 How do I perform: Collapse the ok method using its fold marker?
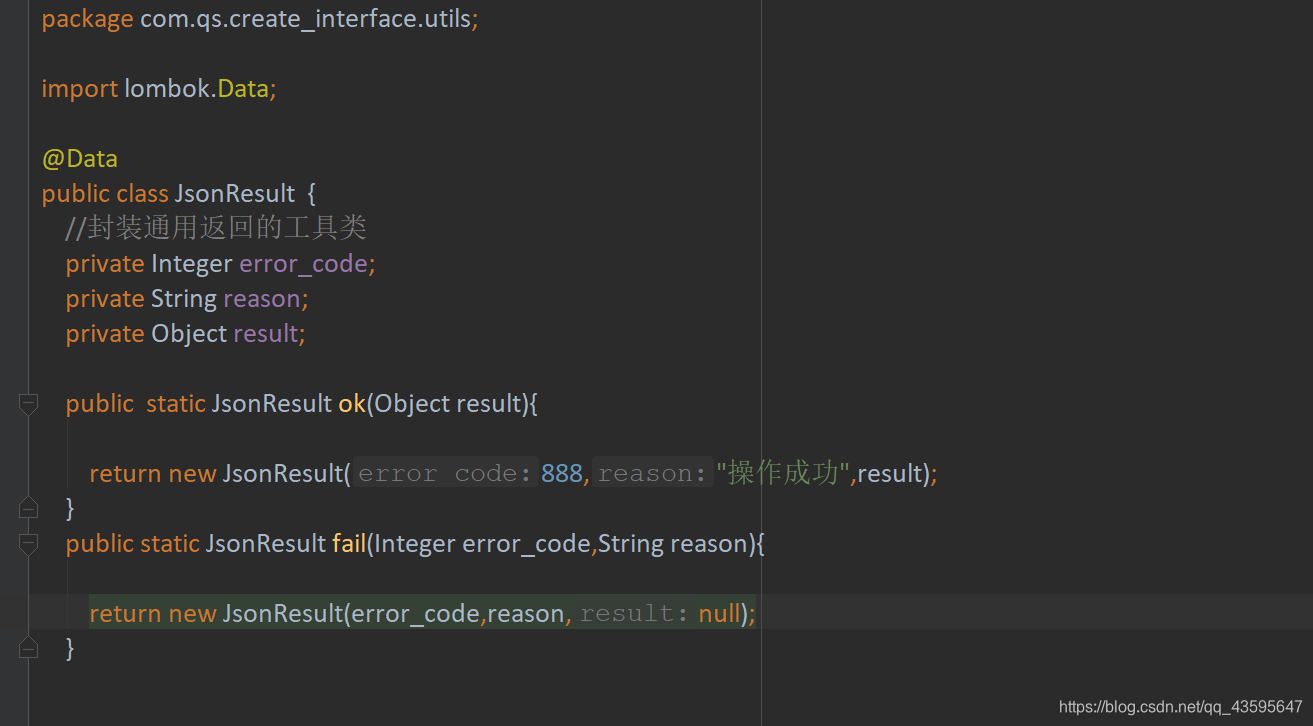point(28,404)
